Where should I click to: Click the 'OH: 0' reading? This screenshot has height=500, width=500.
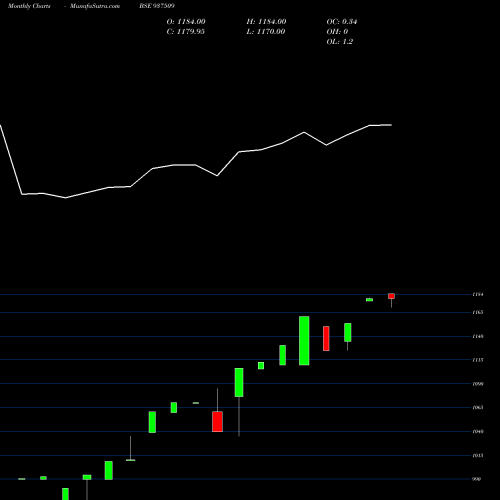337,32
